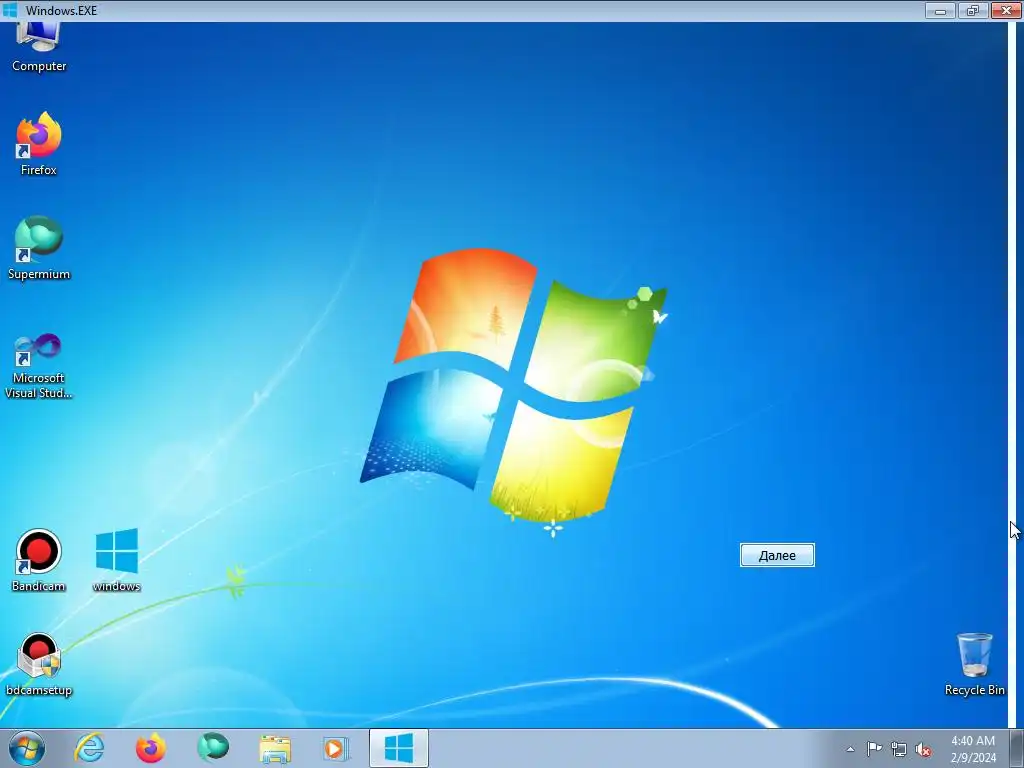Select the Recycle Bin icon

point(974,664)
